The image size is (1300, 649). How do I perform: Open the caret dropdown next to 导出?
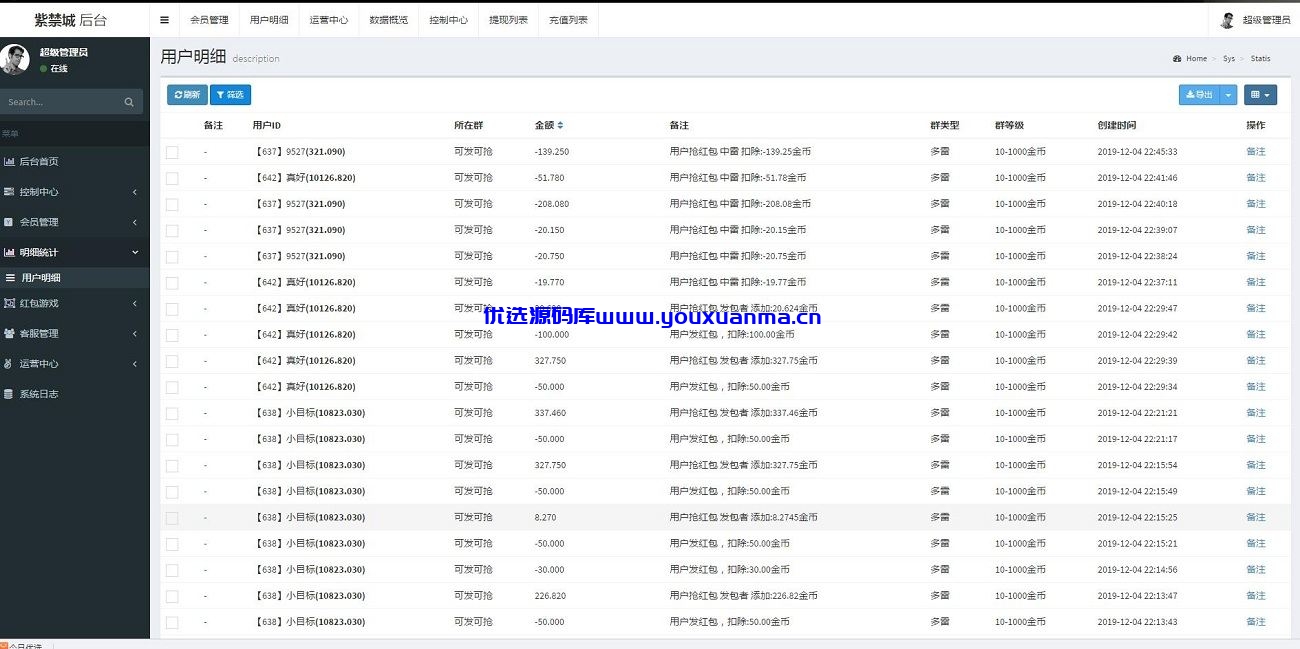tap(1229, 95)
